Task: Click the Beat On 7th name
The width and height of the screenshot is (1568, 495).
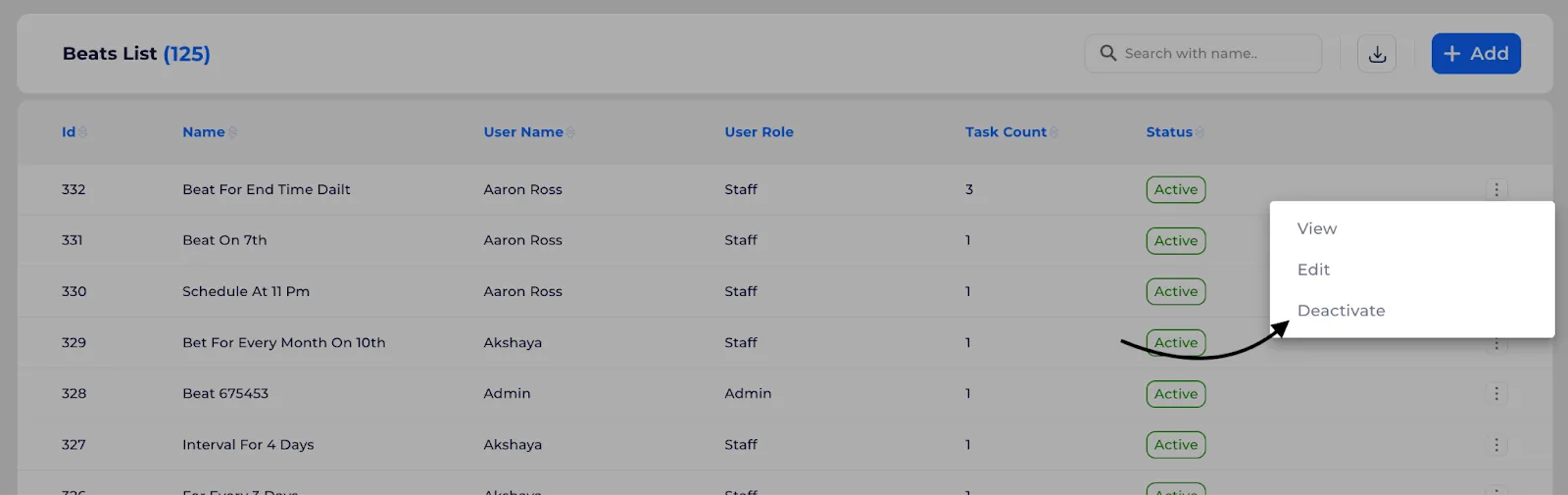Action: click(x=224, y=241)
